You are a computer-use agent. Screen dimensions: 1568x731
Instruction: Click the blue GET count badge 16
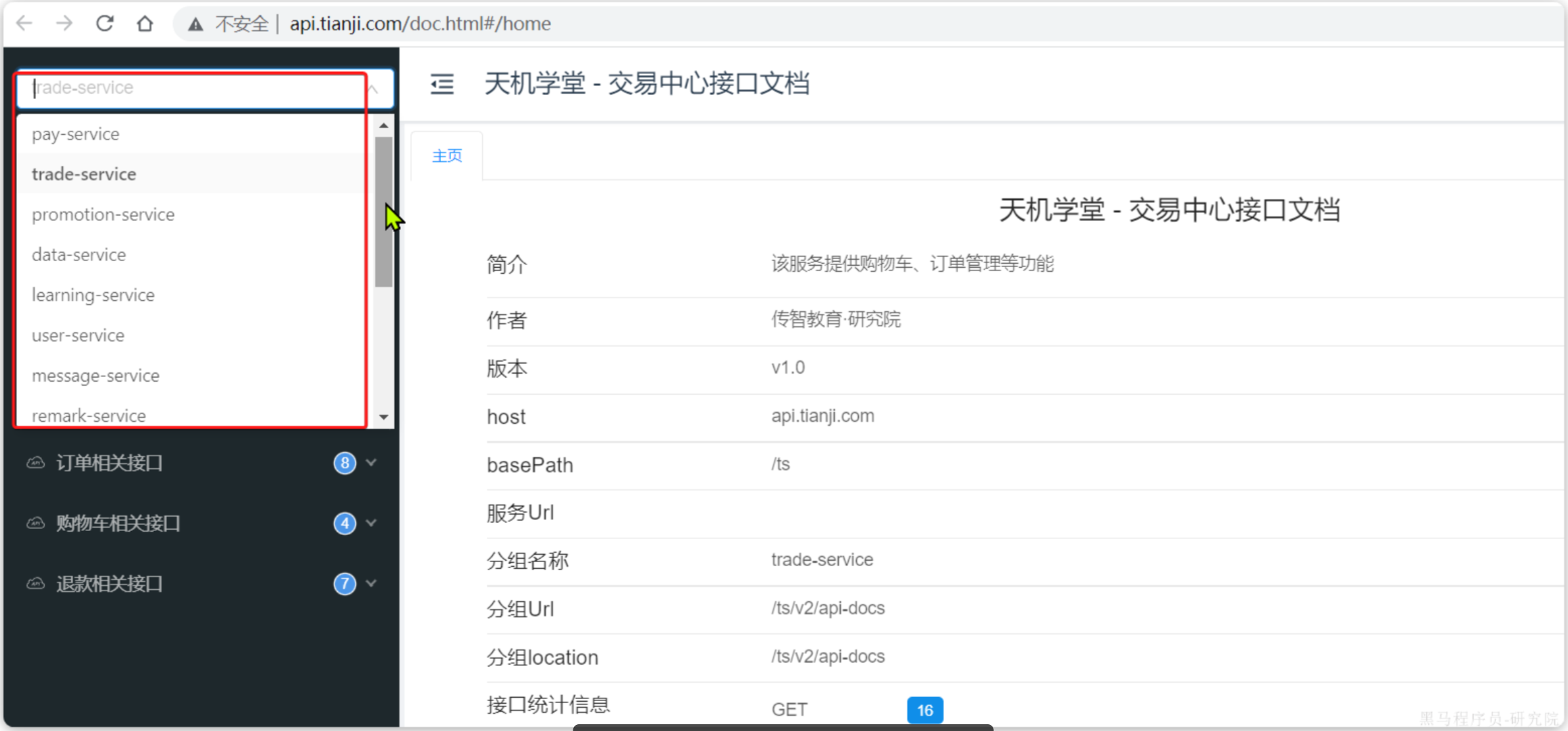coord(925,710)
